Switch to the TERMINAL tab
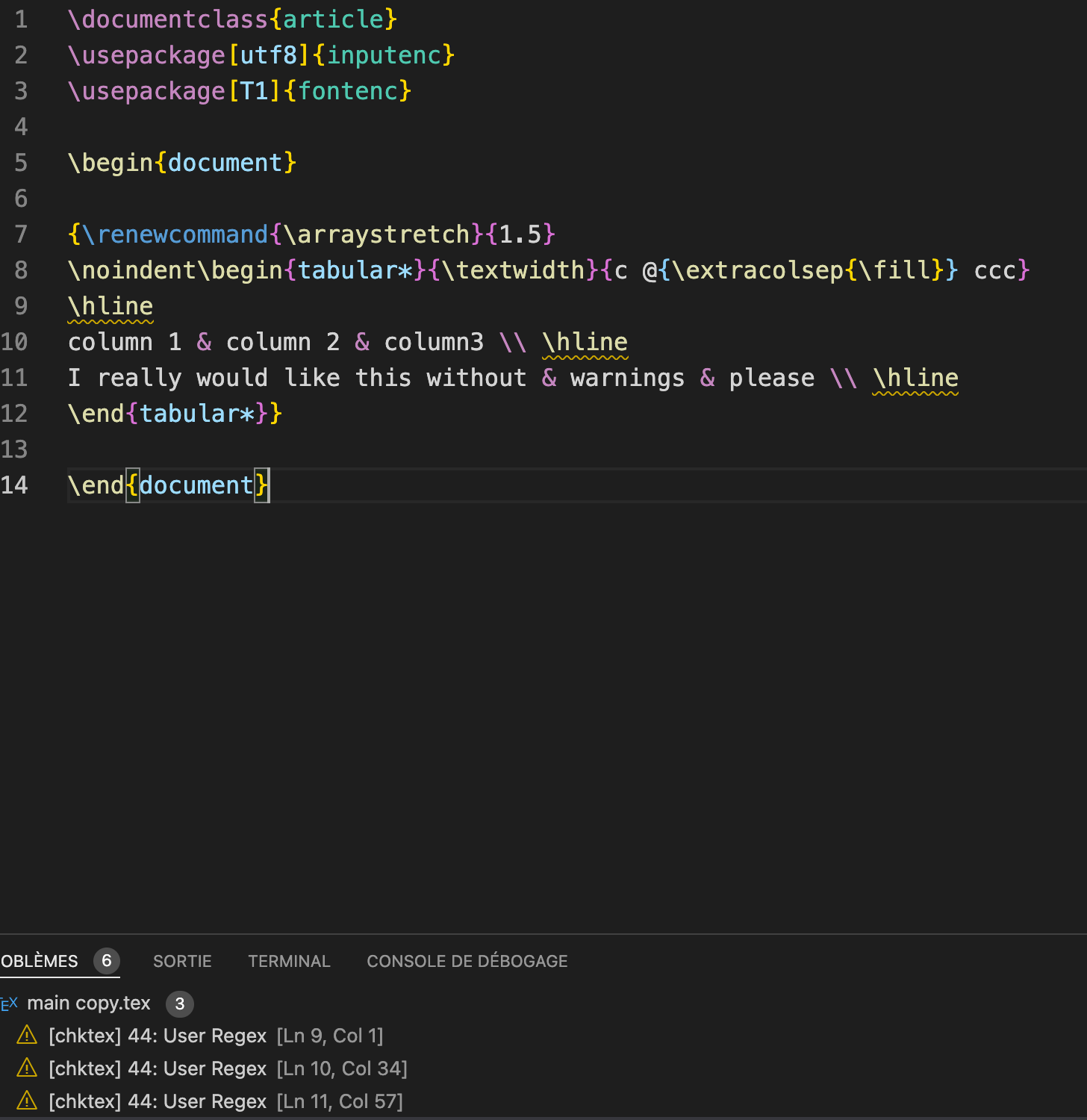The width and height of the screenshot is (1087, 1120). point(289,961)
